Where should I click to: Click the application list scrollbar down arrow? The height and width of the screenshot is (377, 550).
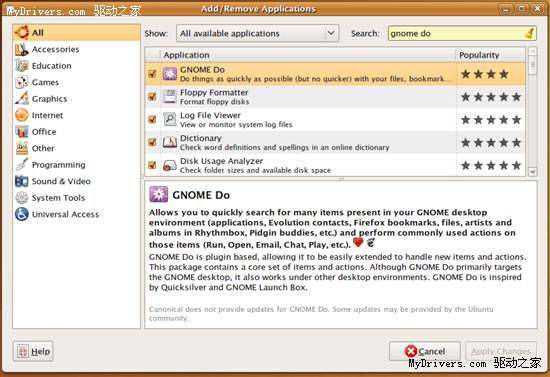[x=532, y=171]
